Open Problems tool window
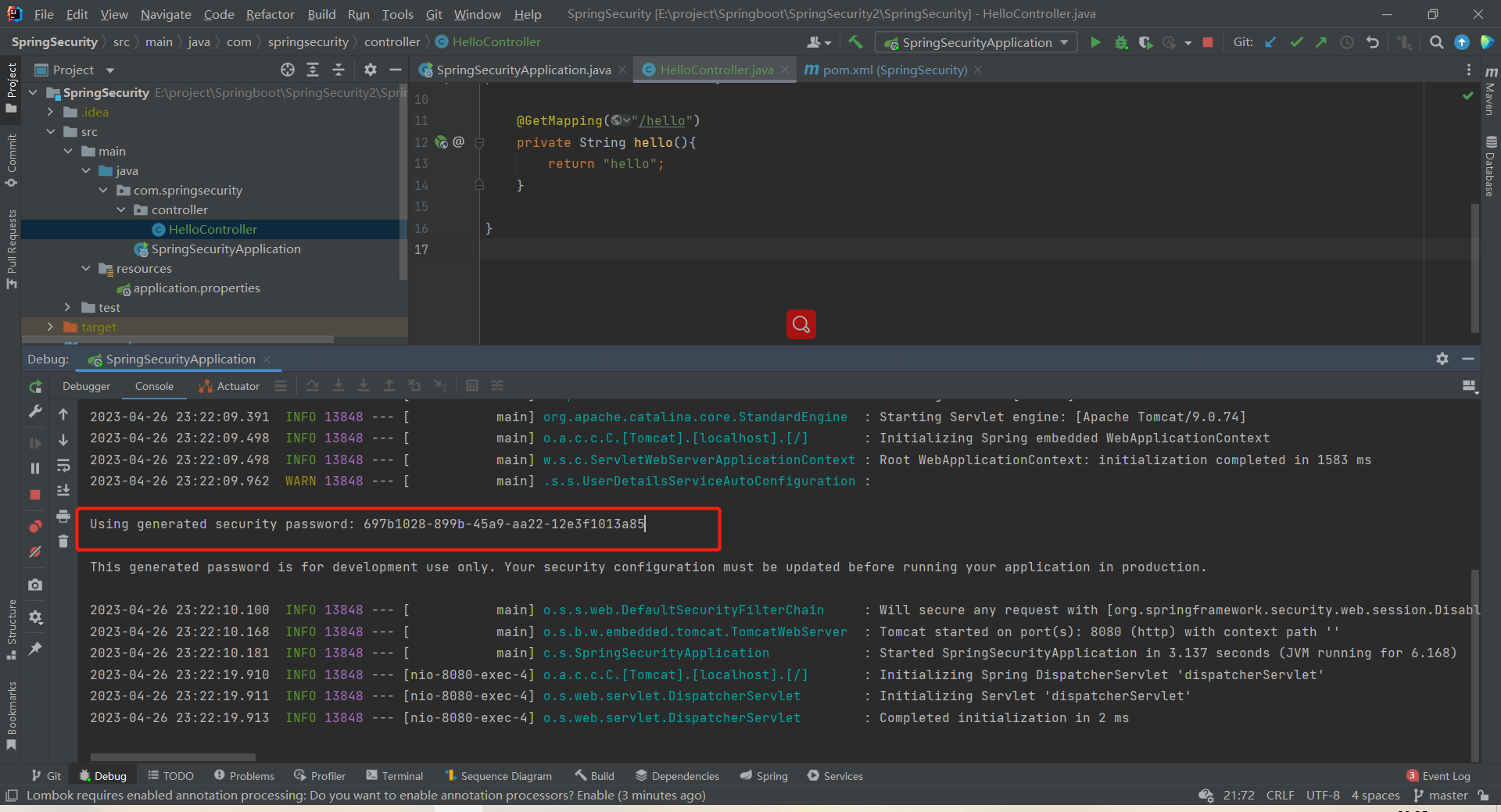The image size is (1501, 812). pos(244,775)
